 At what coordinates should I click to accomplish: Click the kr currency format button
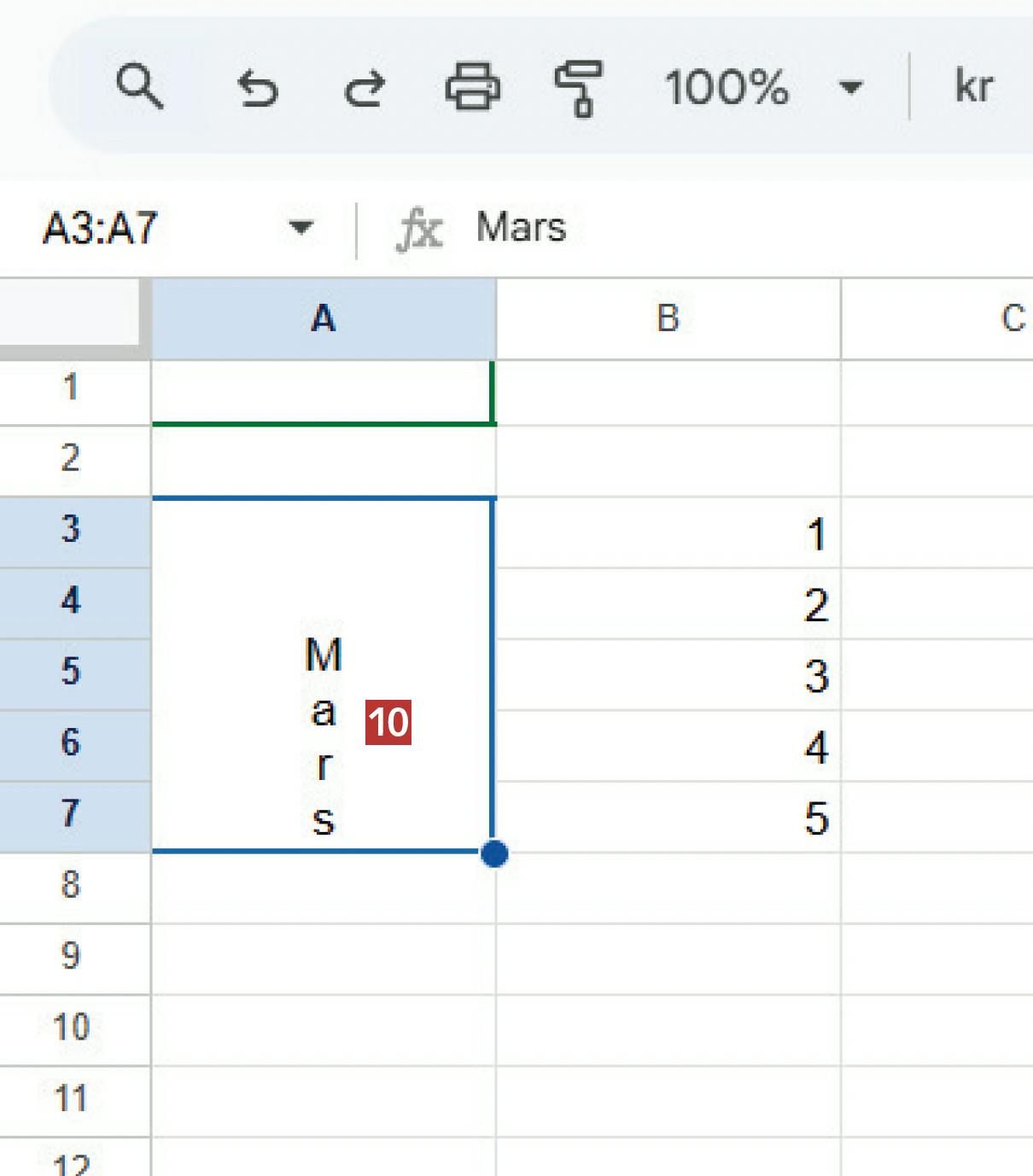[973, 87]
